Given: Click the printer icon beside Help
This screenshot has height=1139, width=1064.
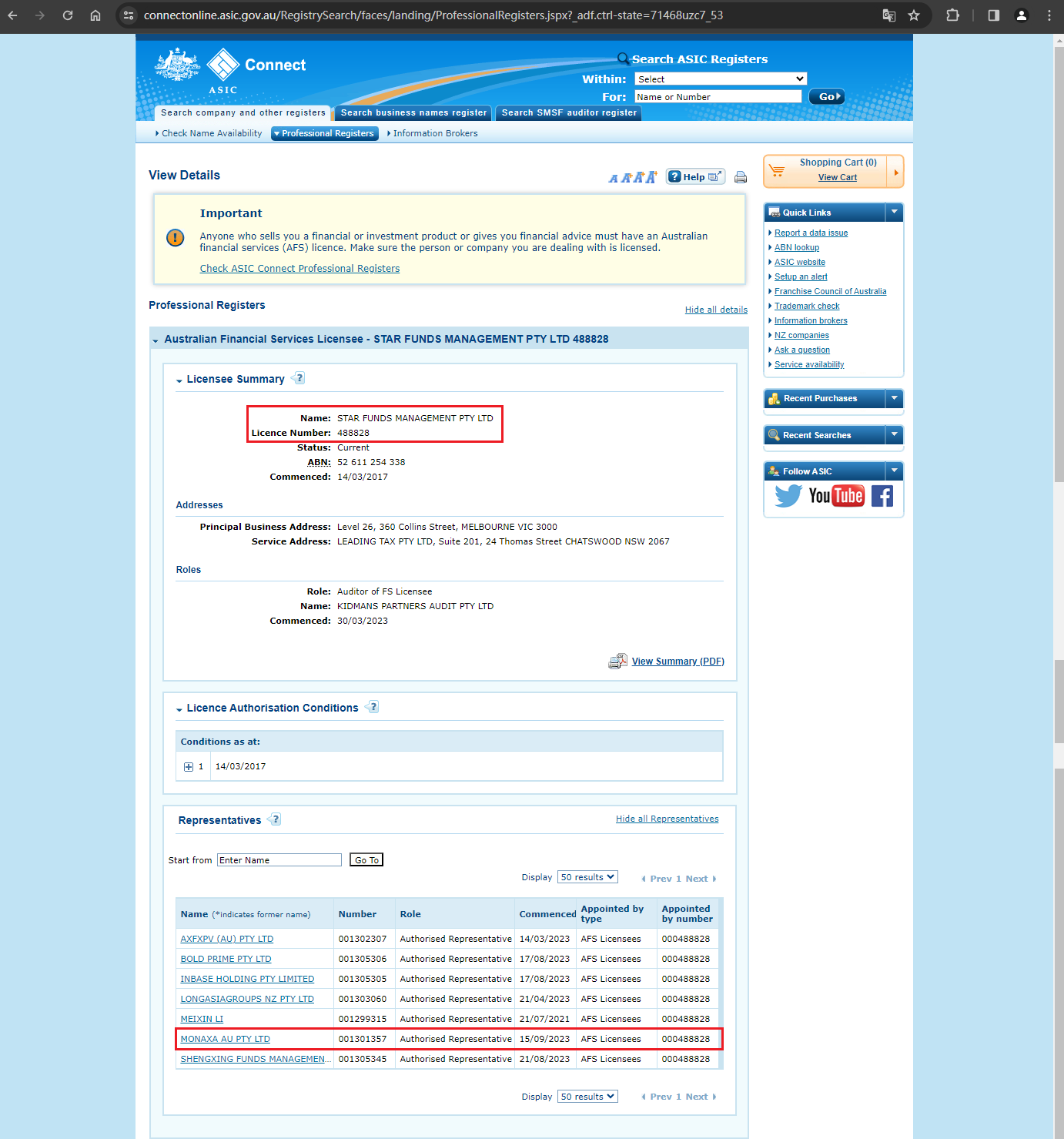Looking at the screenshot, I should click(x=741, y=177).
